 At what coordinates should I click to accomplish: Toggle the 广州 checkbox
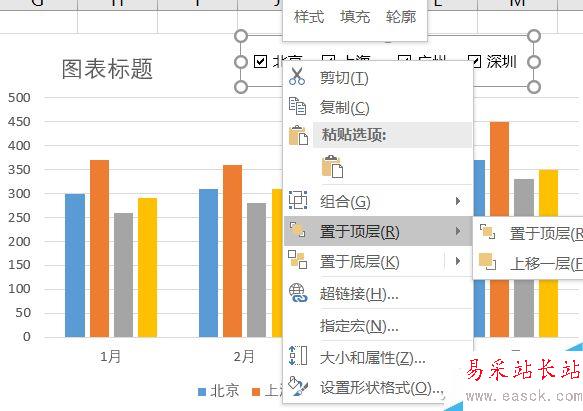click(404, 59)
